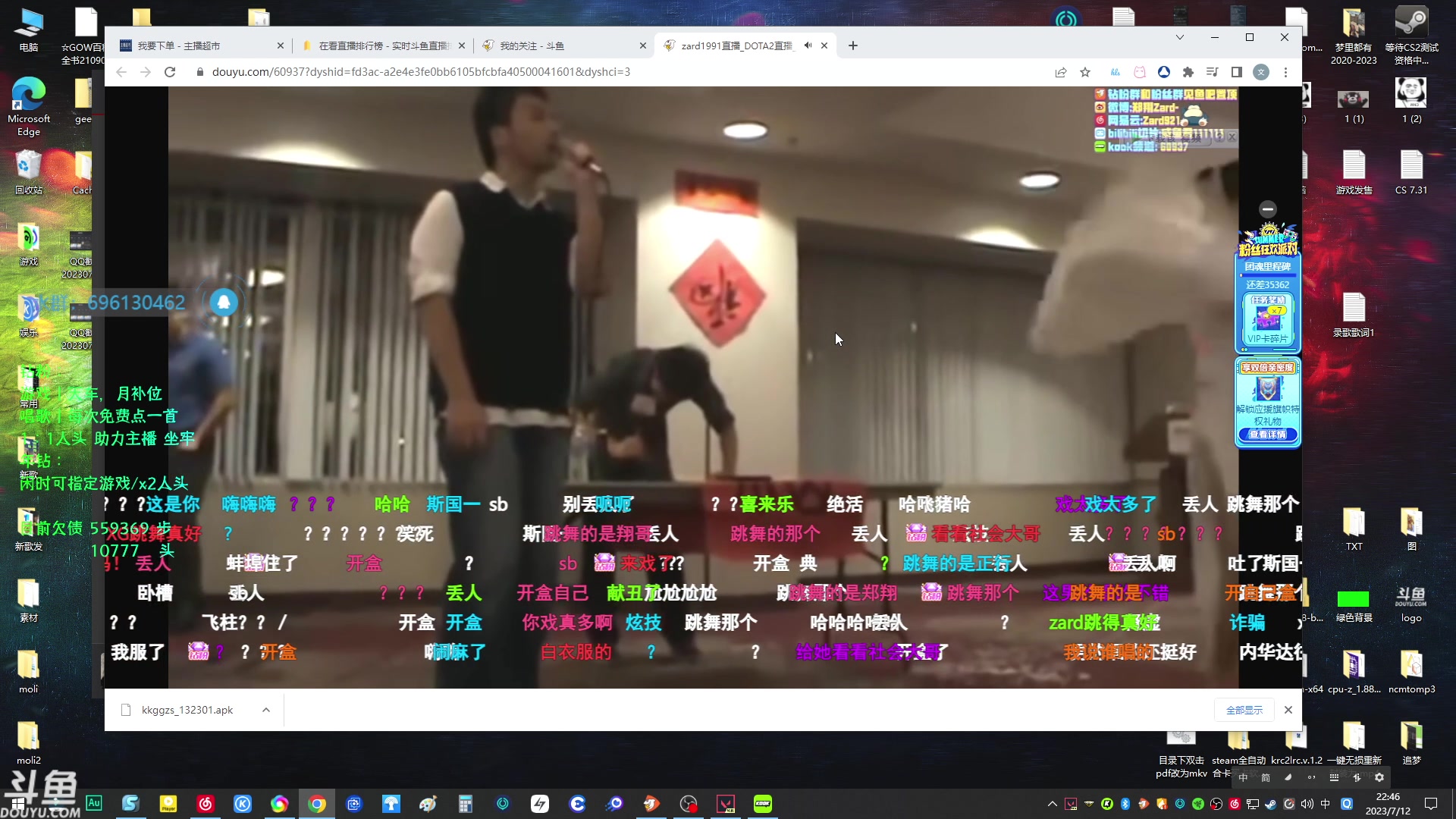Bookmark this page with the star icon
Screen dimensions: 1456x819
tap(1085, 72)
